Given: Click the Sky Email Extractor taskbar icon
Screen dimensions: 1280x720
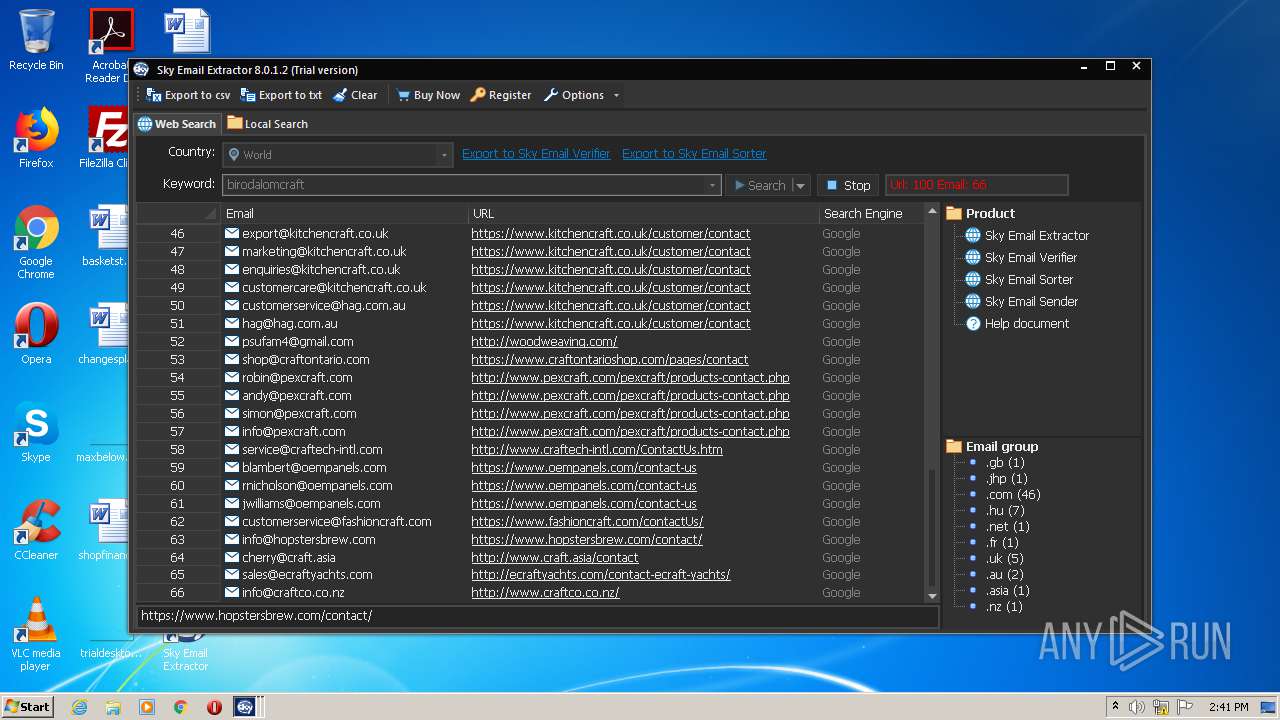Looking at the screenshot, I should pos(245,707).
